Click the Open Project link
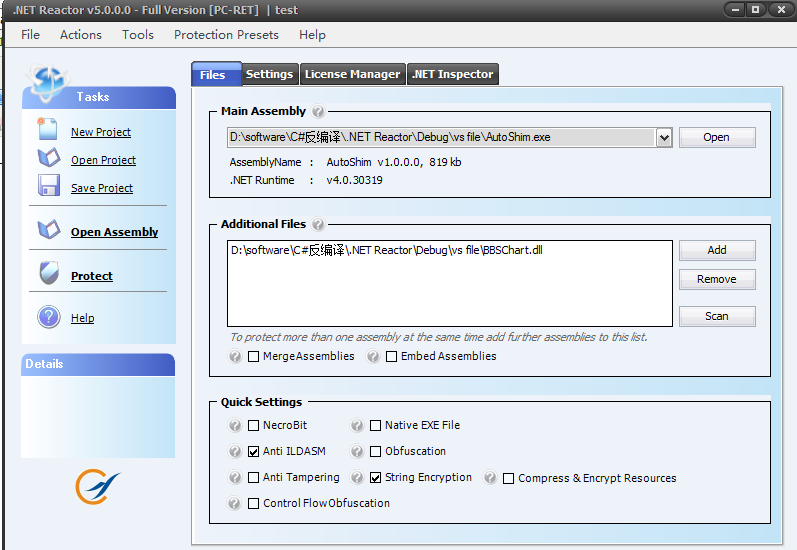The image size is (797, 550). click(x=103, y=160)
